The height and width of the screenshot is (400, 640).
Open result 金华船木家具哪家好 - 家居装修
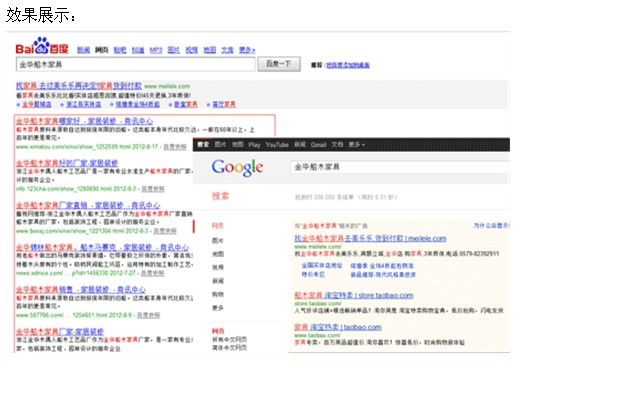point(84,121)
